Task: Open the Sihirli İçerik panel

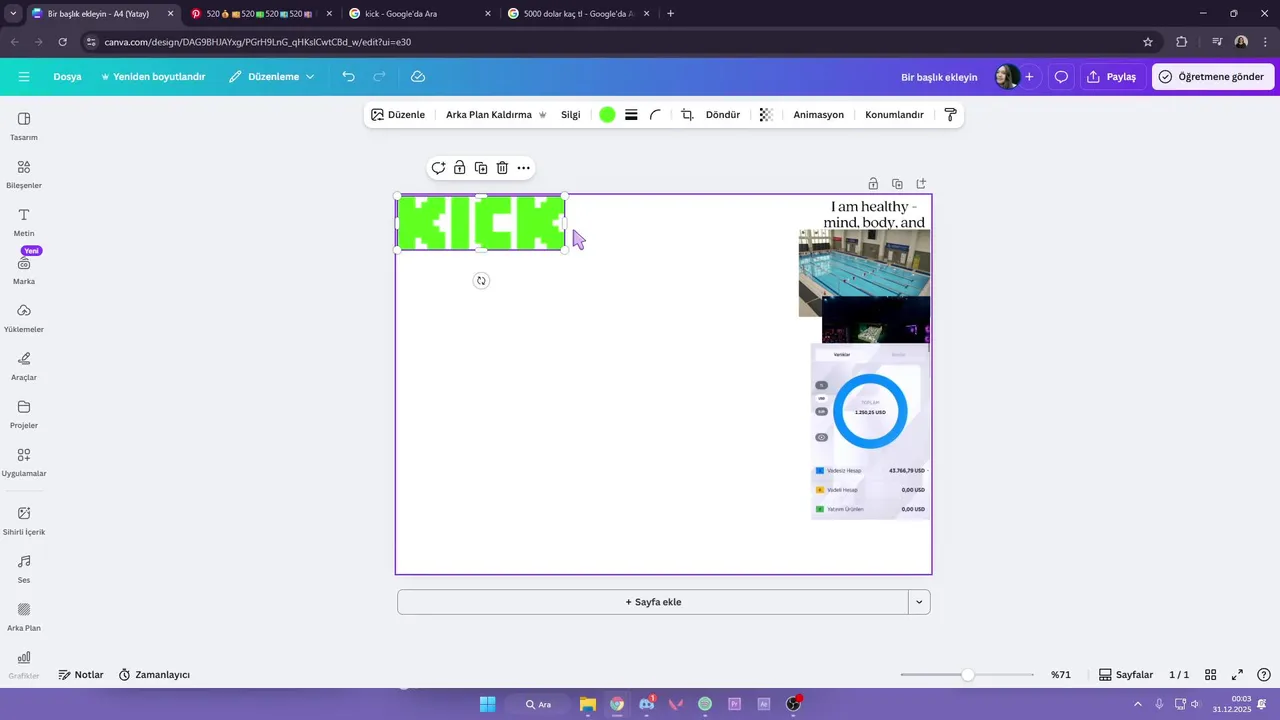Action: pyautogui.click(x=24, y=520)
